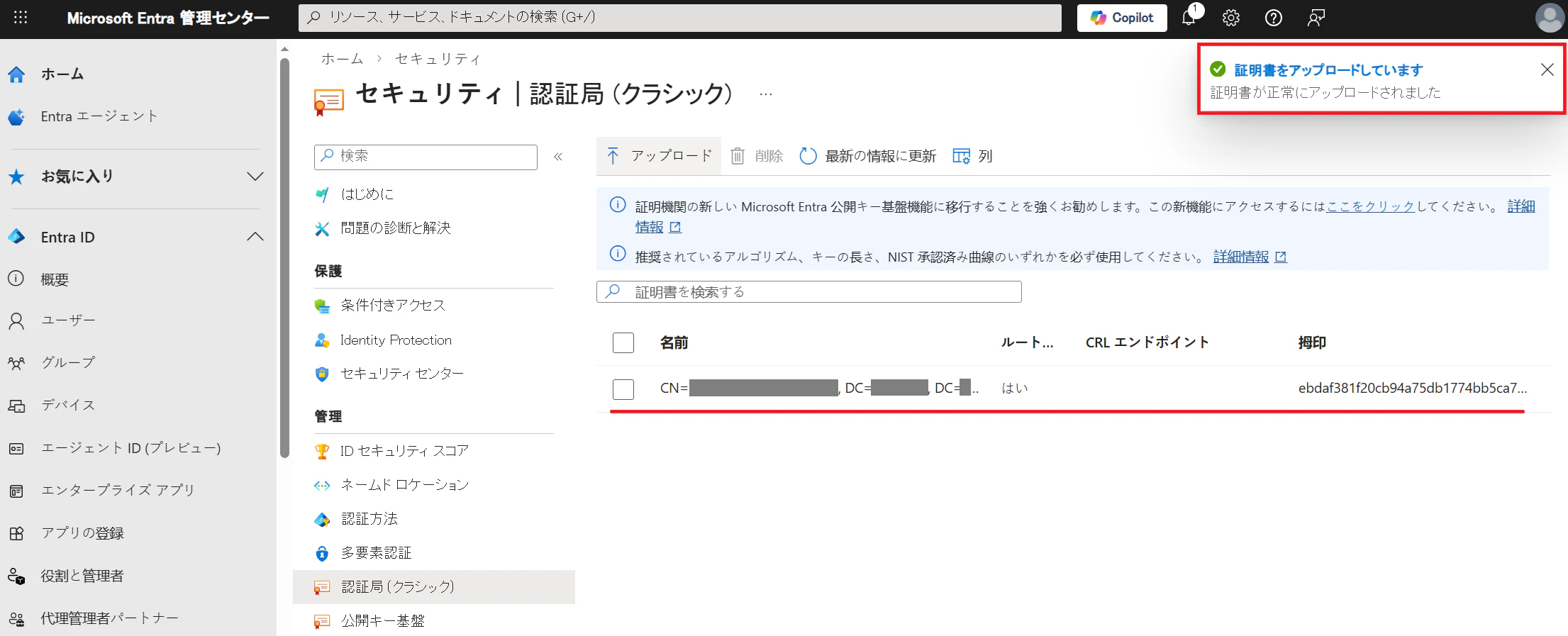Click the 多要素認証 lock icon
This screenshot has height=636, width=1568.
click(x=322, y=553)
